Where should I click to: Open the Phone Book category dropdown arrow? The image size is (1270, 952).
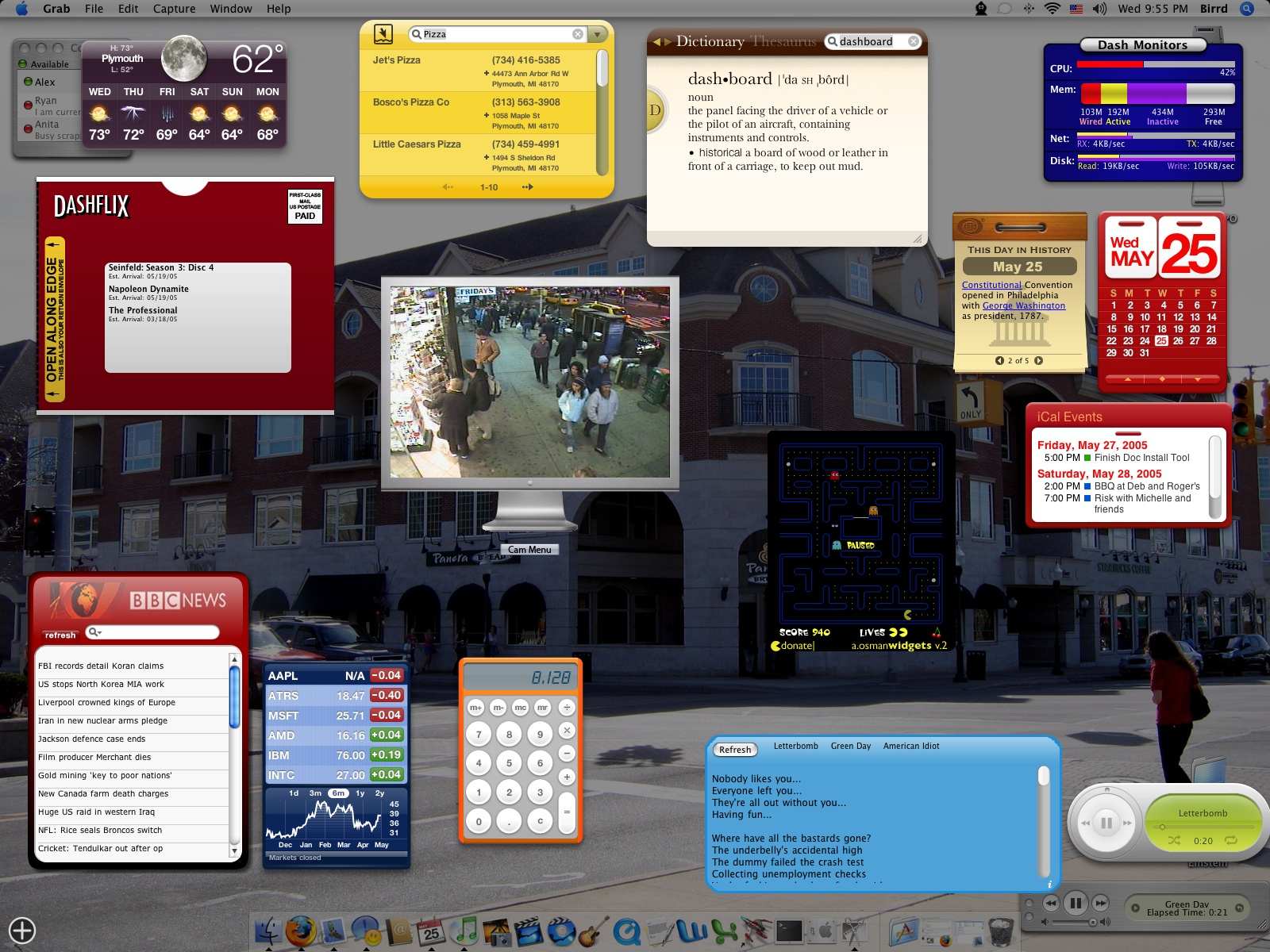point(598,34)
